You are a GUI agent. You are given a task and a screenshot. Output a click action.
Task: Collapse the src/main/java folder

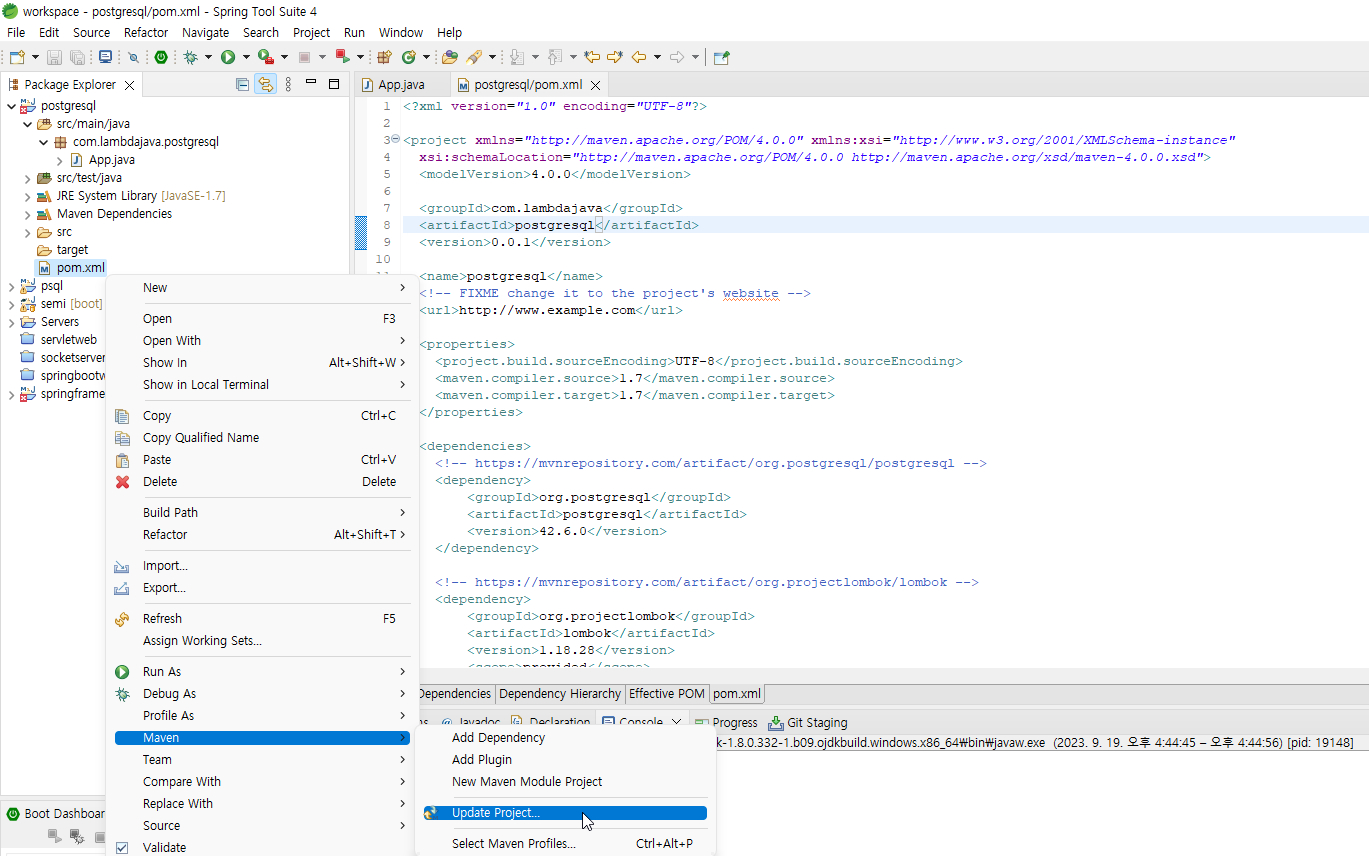[28, 124]
